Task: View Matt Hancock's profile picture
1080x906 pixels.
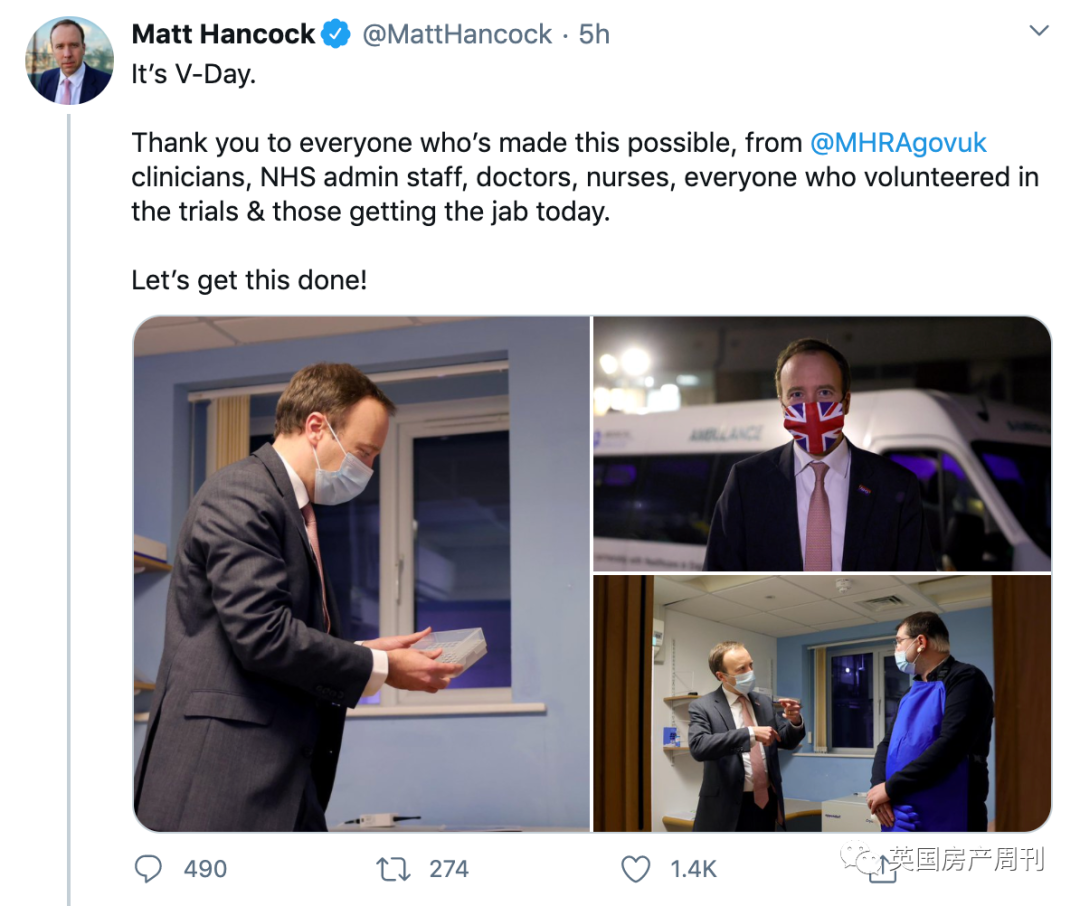Action: 69,60
